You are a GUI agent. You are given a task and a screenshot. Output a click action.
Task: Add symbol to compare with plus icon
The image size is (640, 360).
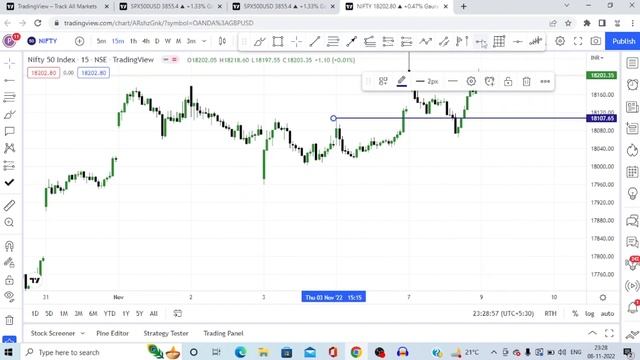point(80,41)
